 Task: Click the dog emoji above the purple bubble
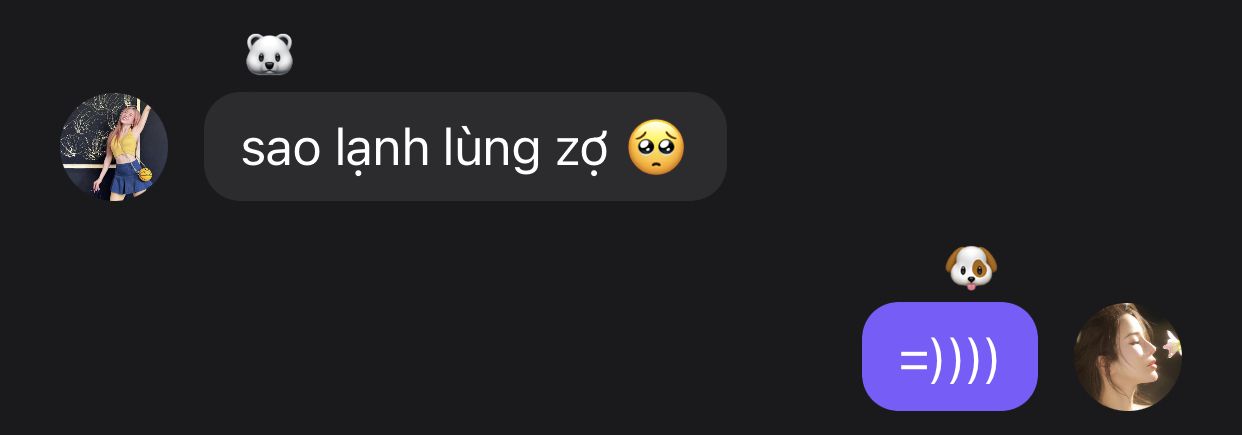(971, 266)
